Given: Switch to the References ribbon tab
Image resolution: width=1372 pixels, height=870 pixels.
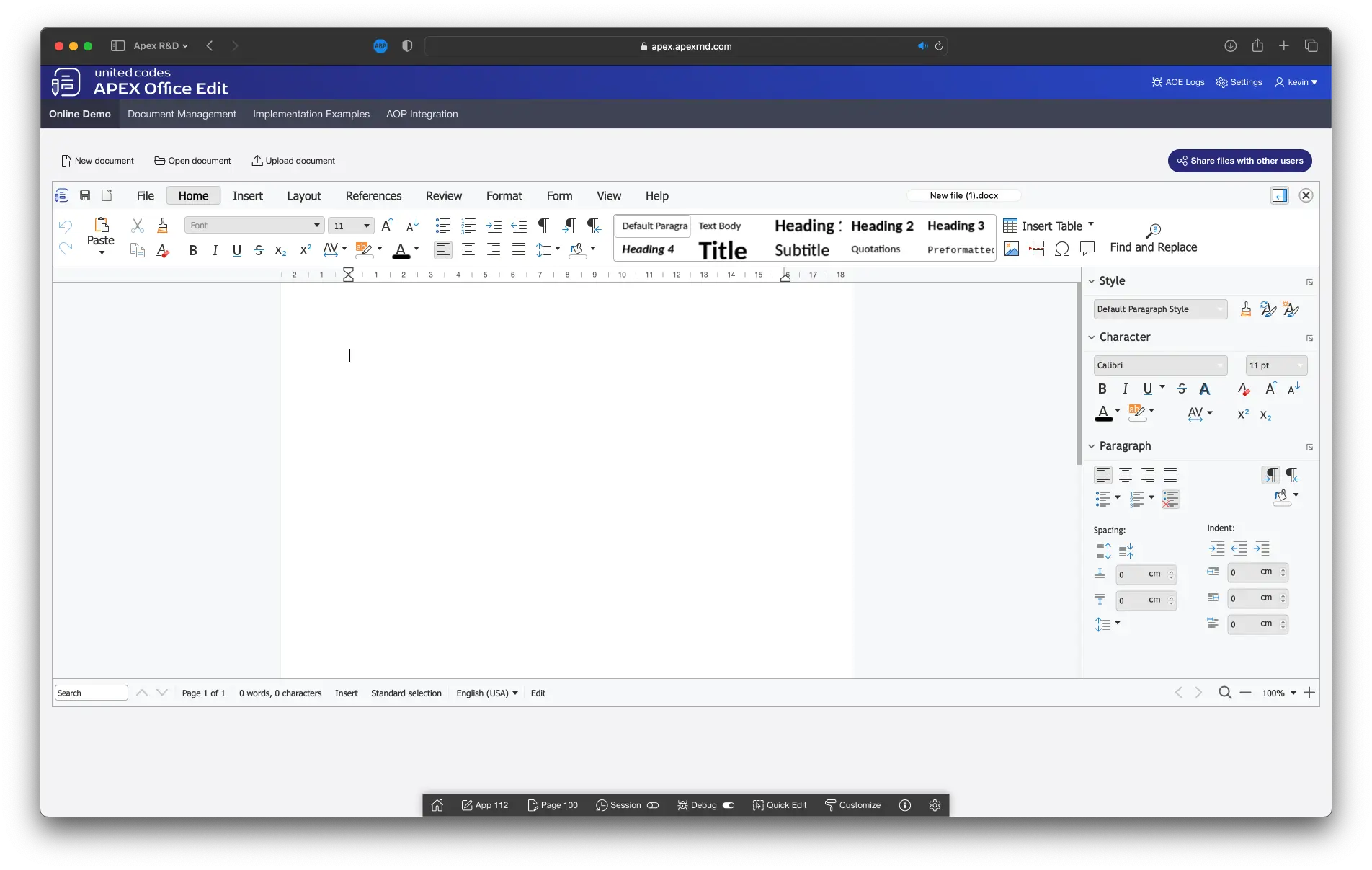Looking at the screenshot, I should point(373,195).
